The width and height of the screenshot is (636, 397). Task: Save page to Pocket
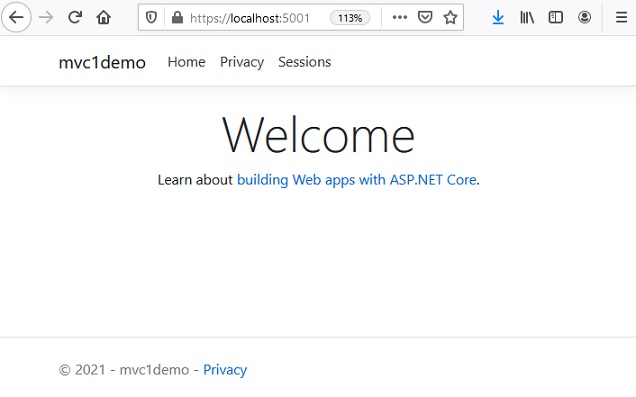click(425, 17)
